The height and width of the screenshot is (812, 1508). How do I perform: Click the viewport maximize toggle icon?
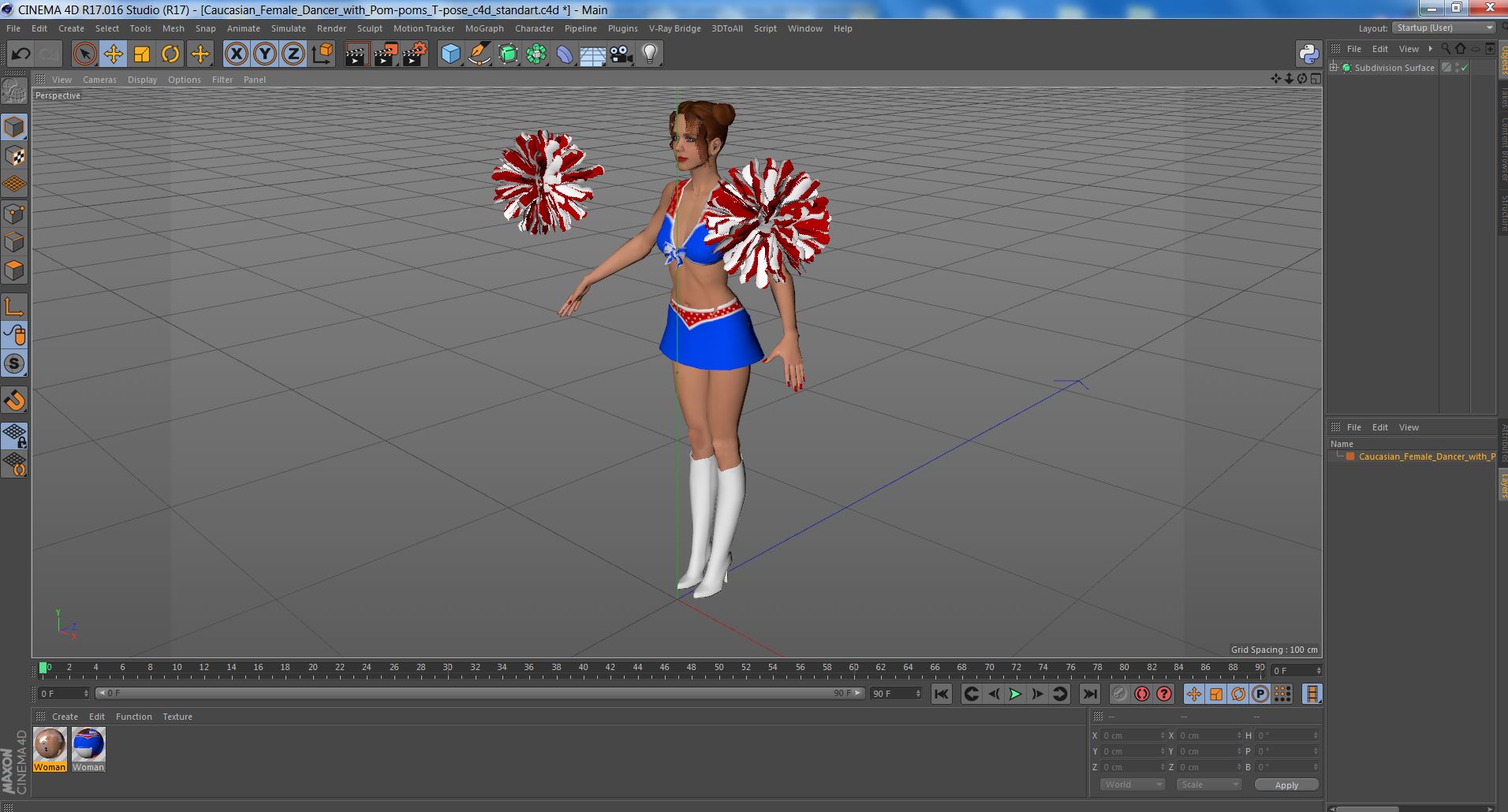pos(1316,79)
